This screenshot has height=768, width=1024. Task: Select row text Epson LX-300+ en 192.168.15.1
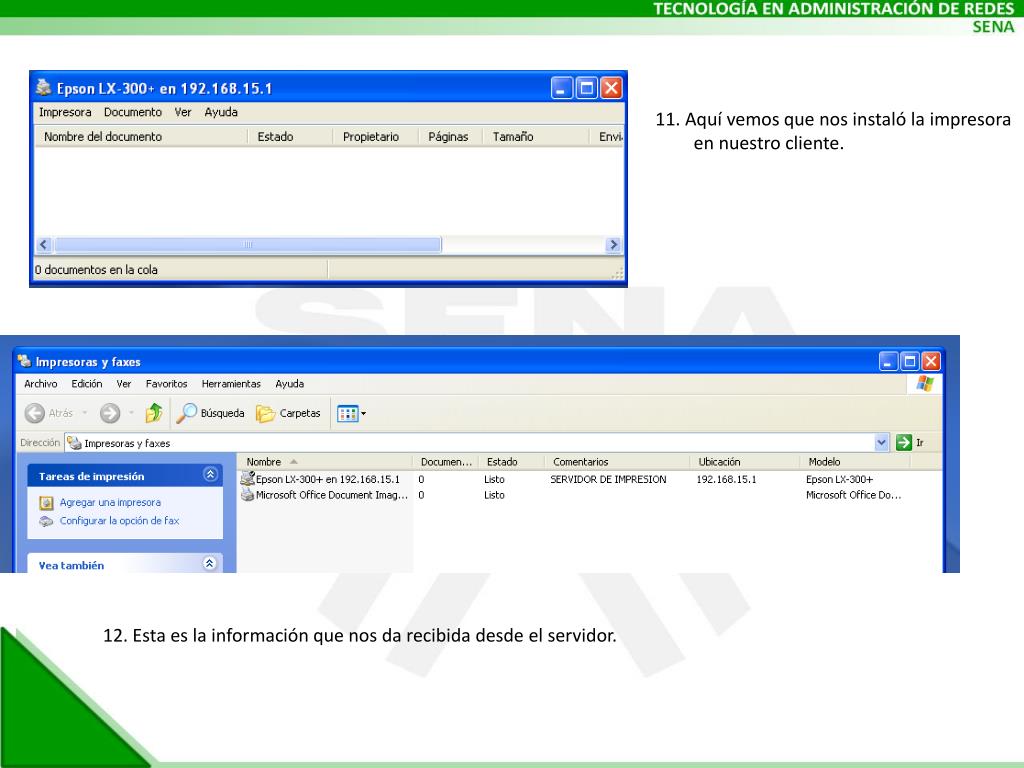click(328, 479)
